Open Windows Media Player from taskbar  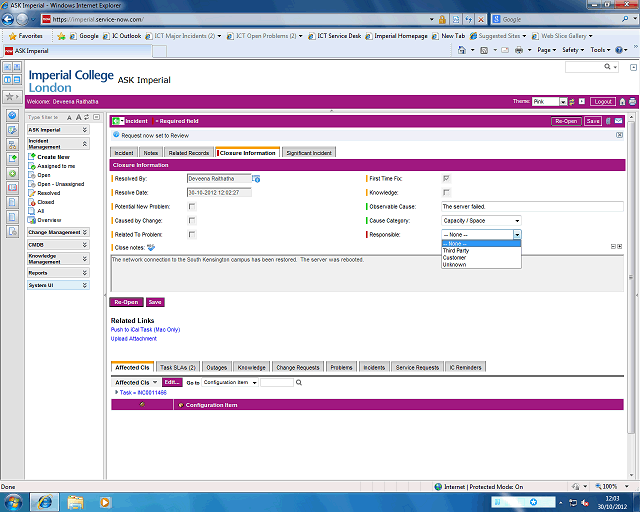[x=103, y=500]
